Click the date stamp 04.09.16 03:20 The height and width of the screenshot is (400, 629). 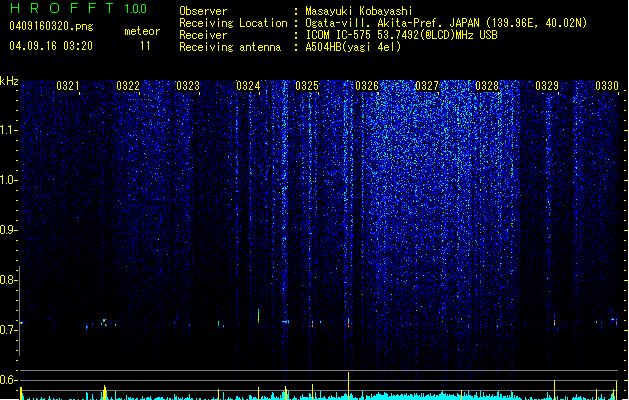51,45
